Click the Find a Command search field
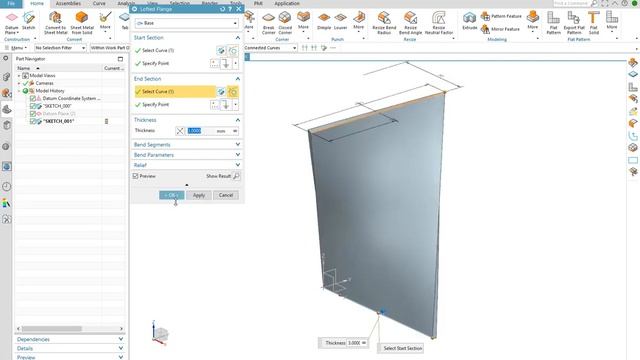Screen dimensions: 640x360 (x=571, y=3)
